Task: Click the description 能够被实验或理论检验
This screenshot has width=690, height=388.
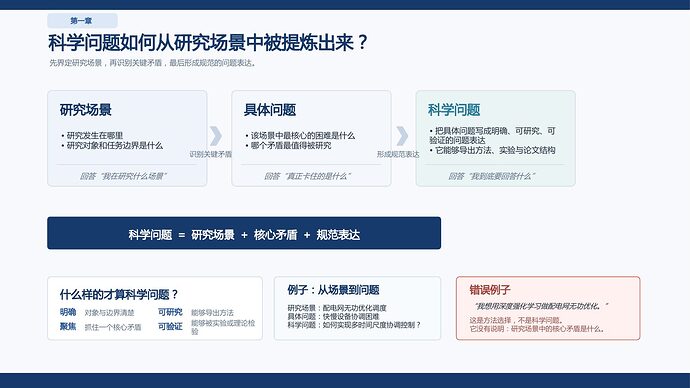Action: point(223,327)
